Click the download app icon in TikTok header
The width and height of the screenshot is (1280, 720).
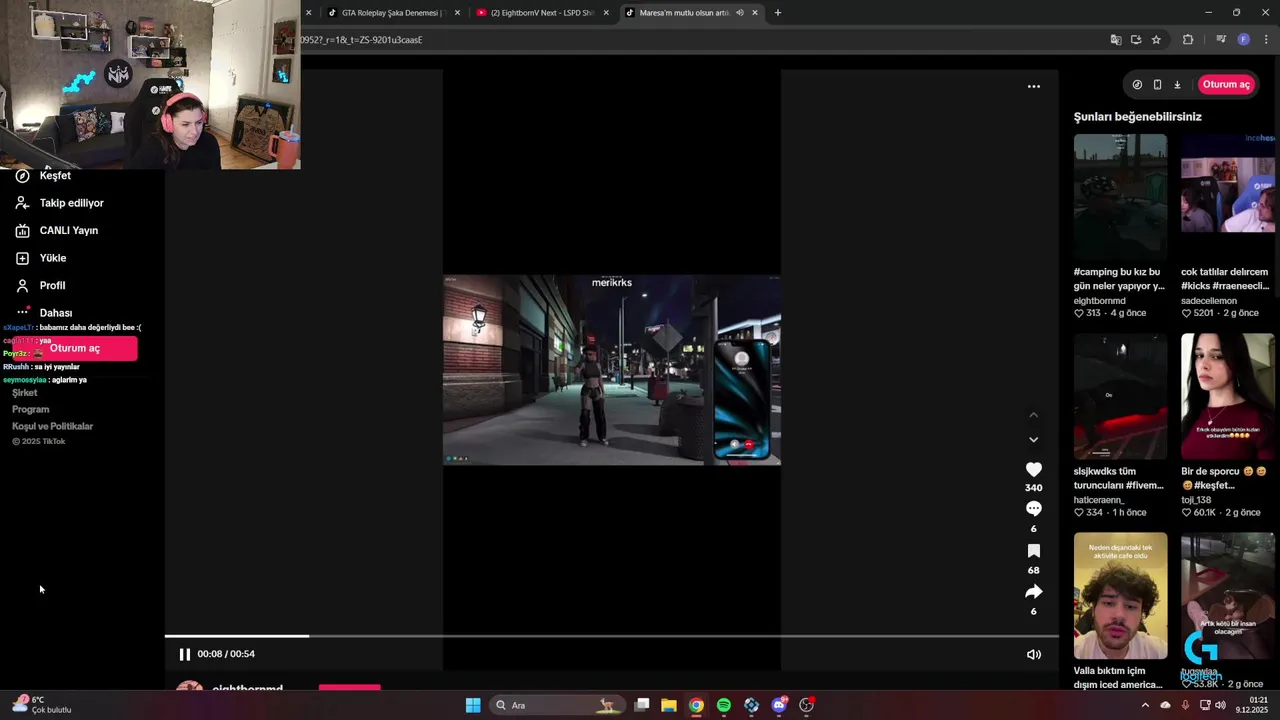pyautogui.click(x=1177, y=85)
